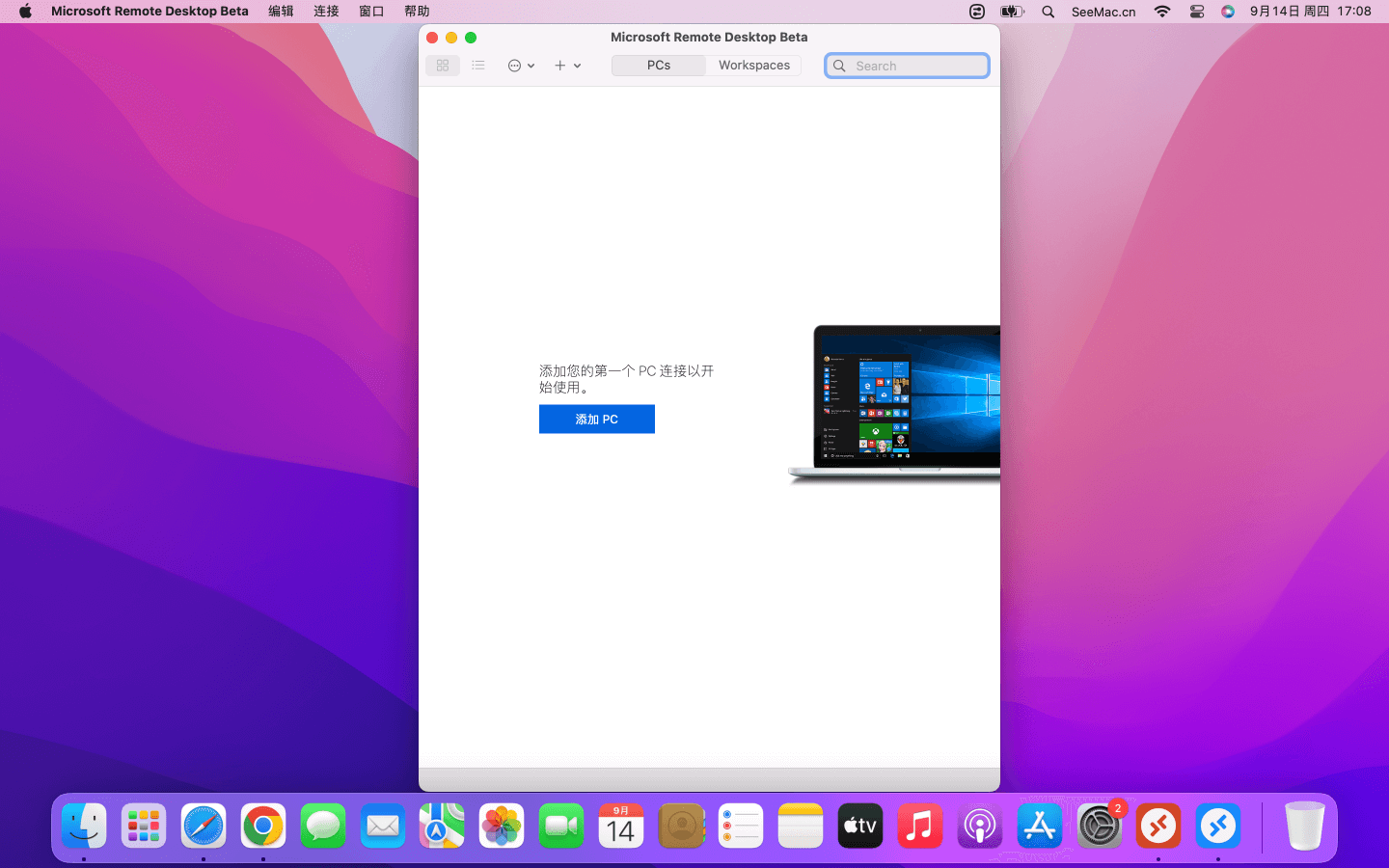
Task: Open Notes from the Dock
Action: pos(801,827)
